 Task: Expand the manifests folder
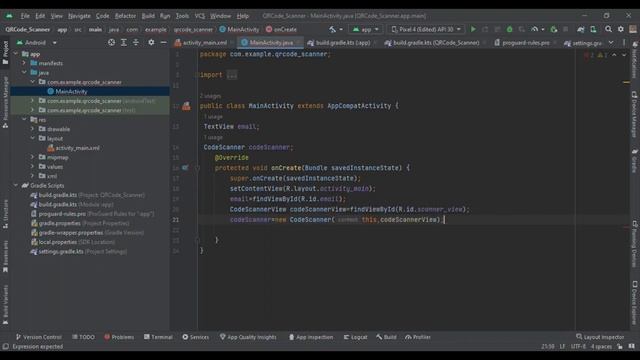click(24, 63)
